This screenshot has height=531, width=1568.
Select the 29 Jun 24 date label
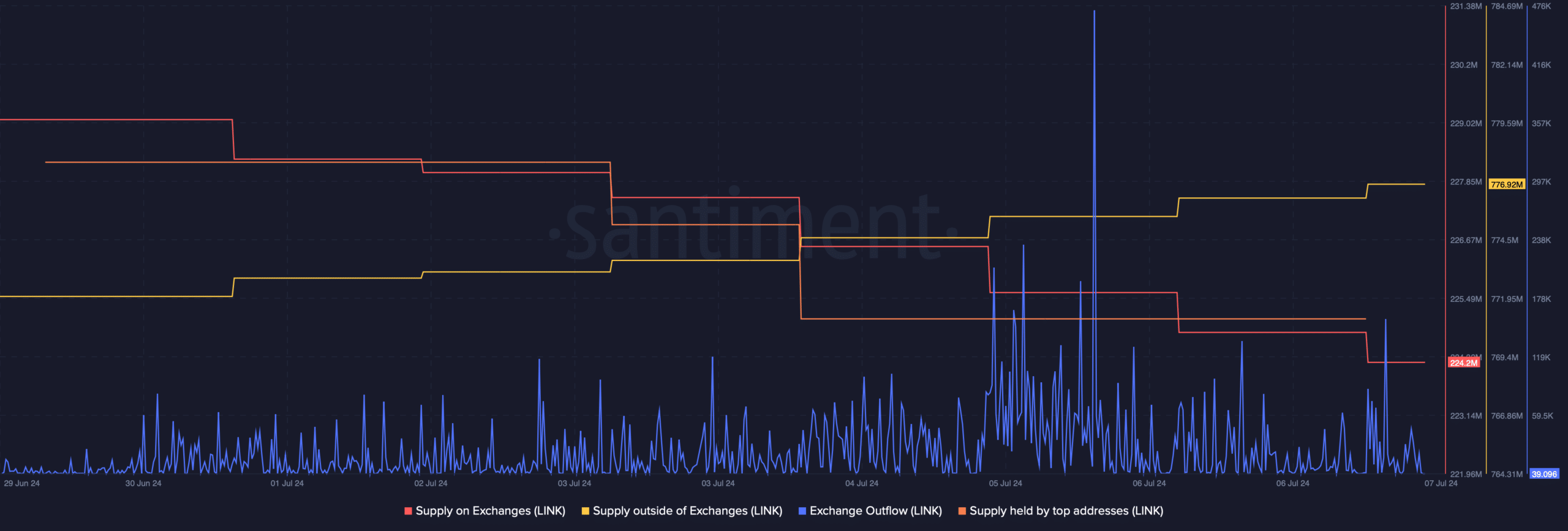pos(21,483)
